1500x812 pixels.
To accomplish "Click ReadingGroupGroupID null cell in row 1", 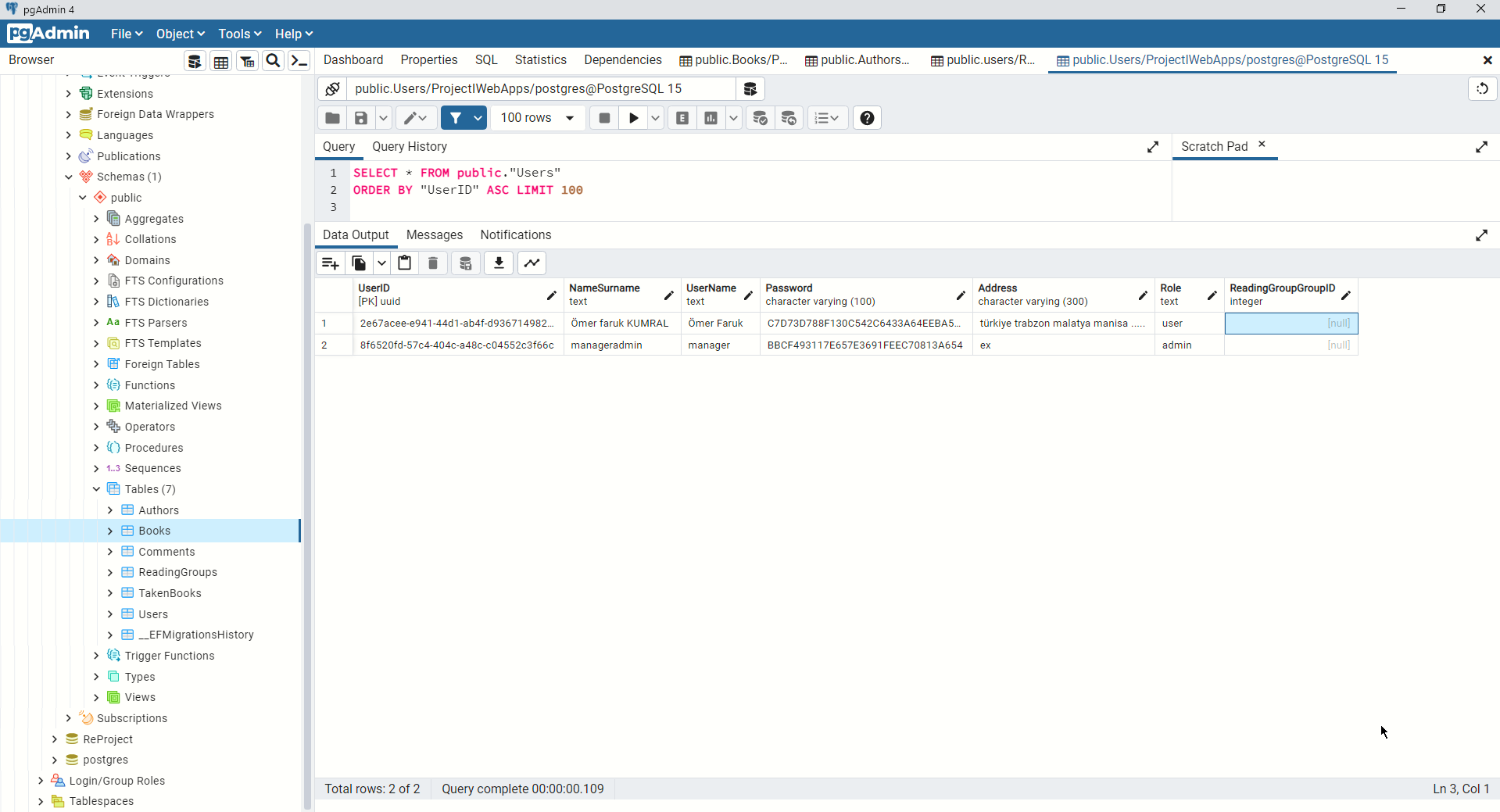I will (x=1291, y=324).
